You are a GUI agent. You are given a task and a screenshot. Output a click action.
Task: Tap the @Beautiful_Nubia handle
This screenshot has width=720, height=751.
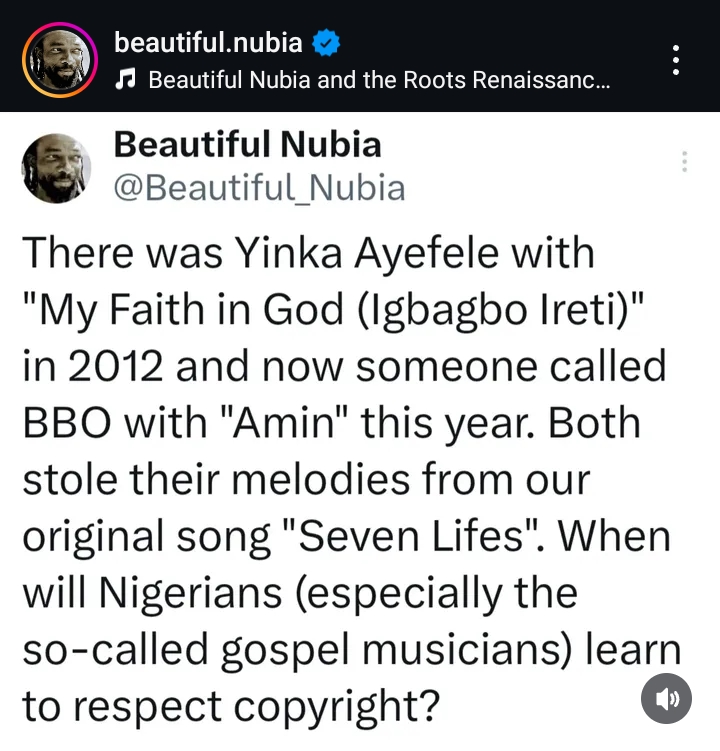[x=259, y=188]
